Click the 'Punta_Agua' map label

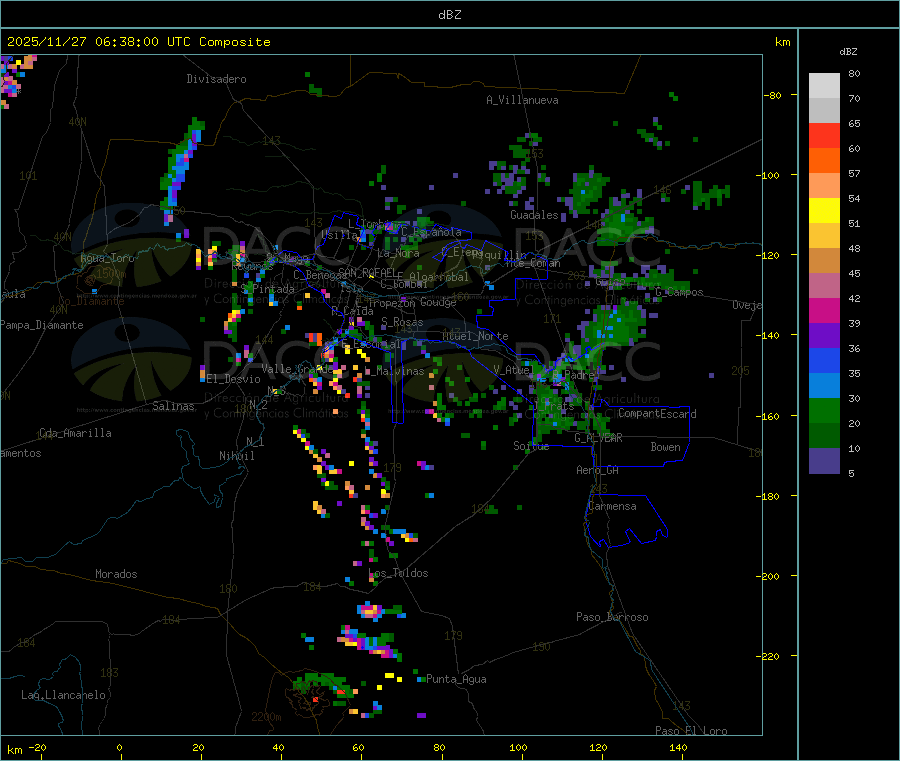(x=456, y=679)
